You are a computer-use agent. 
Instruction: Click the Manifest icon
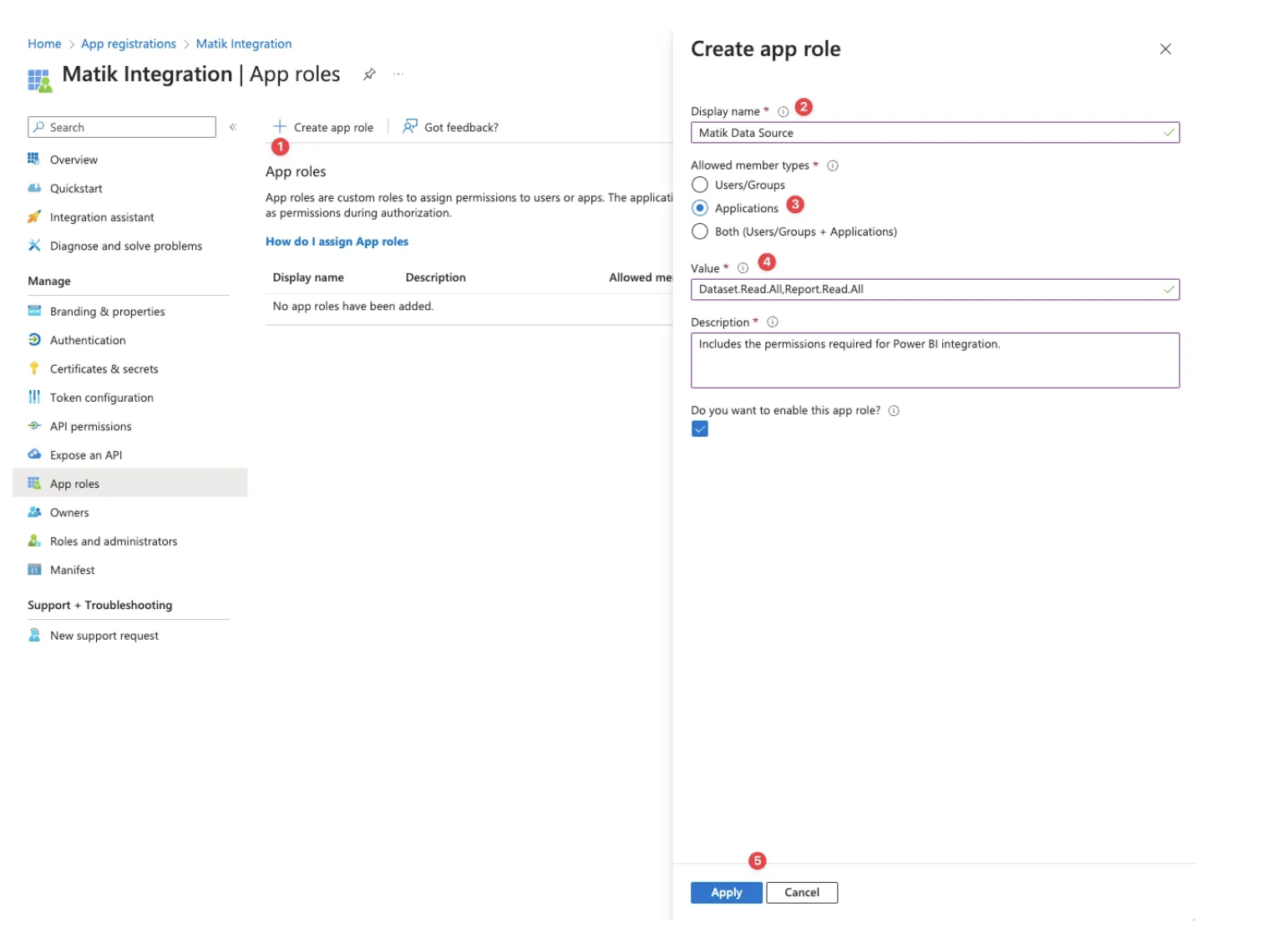point(34,570)
